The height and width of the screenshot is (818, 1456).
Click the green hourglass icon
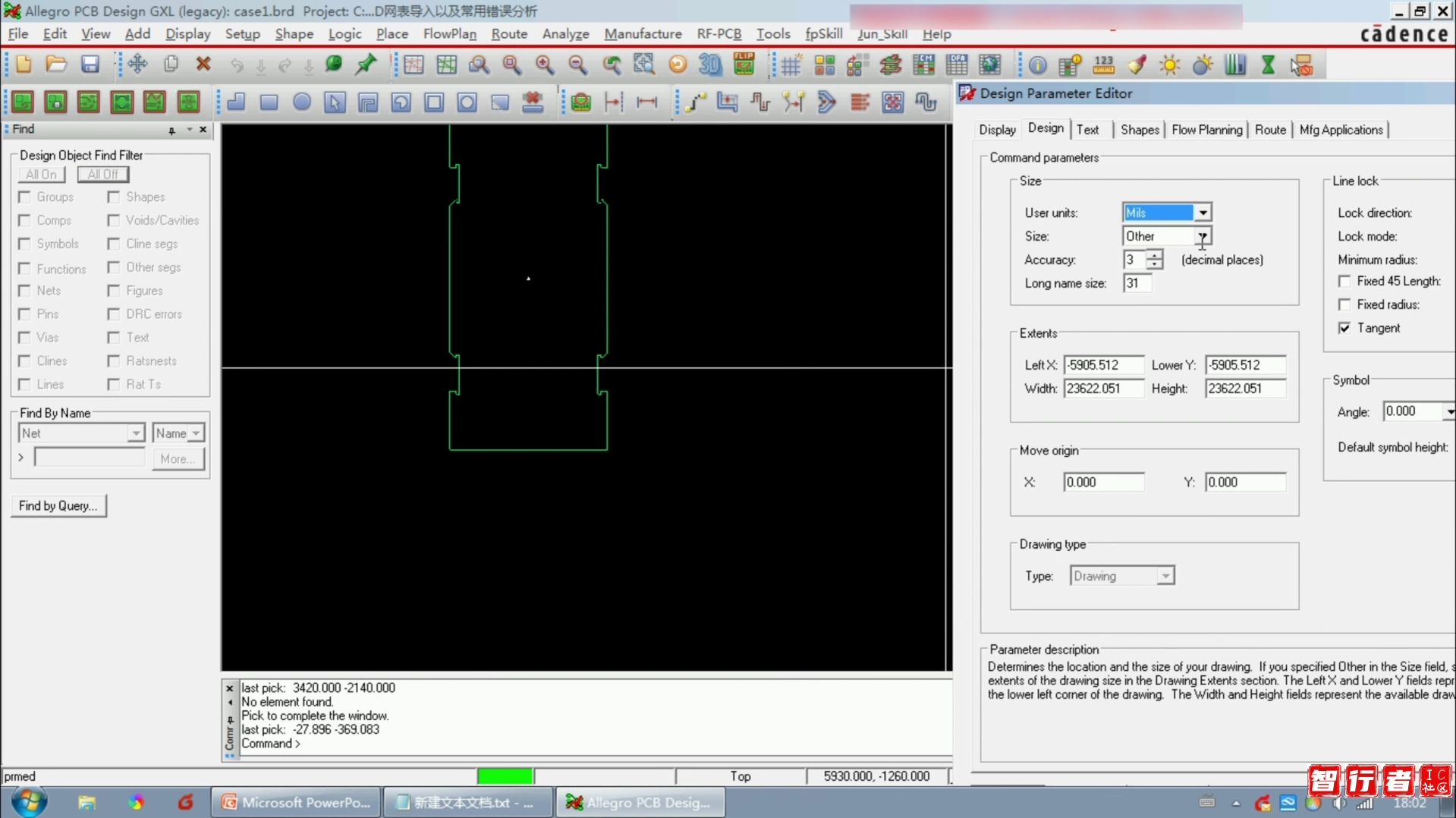point(1269,65)
